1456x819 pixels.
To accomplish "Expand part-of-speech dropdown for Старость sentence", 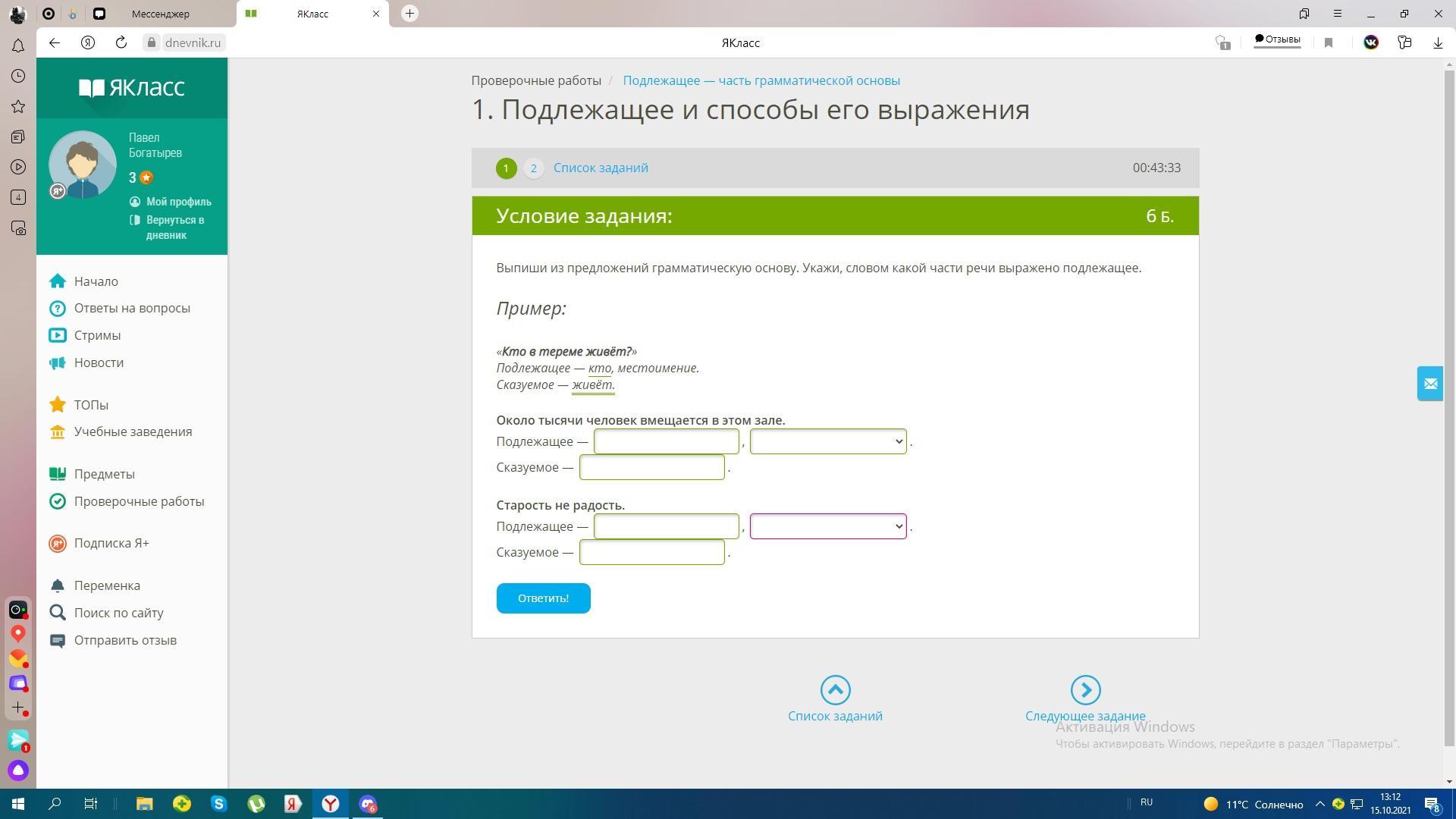I will tap(827, 526).
